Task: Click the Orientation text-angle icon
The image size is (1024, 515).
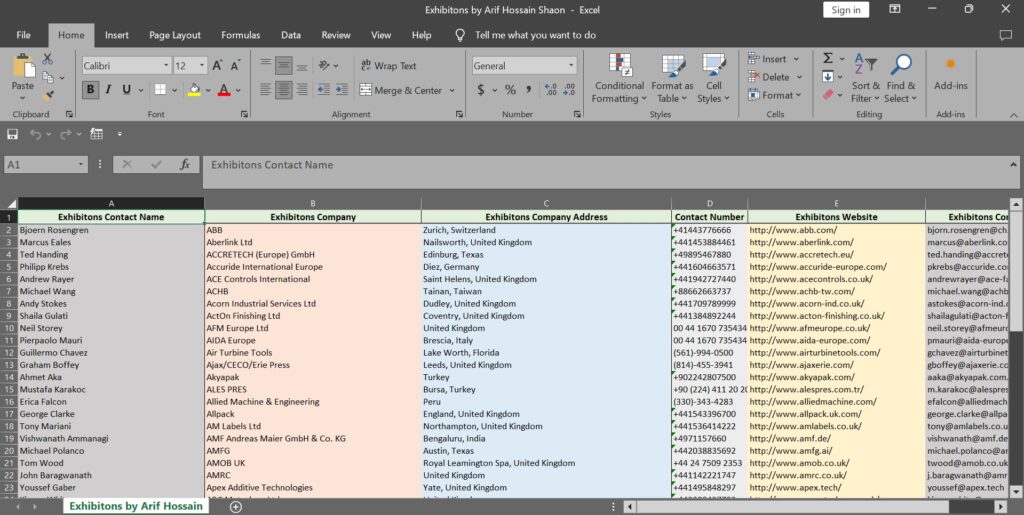Action: click(x=325, y=65)
